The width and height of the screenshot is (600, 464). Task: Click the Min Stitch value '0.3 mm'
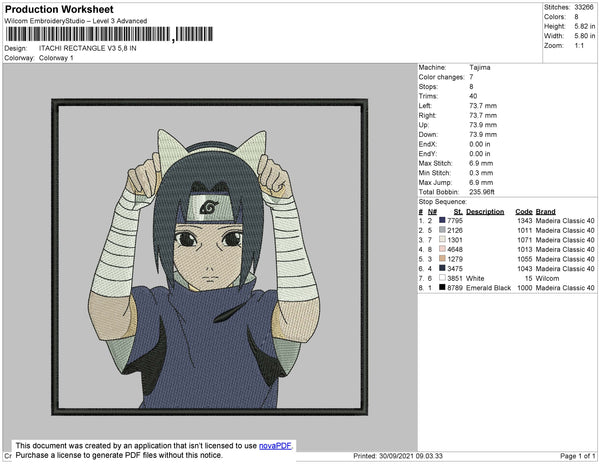pyautogui.click(x=481, y=173)
